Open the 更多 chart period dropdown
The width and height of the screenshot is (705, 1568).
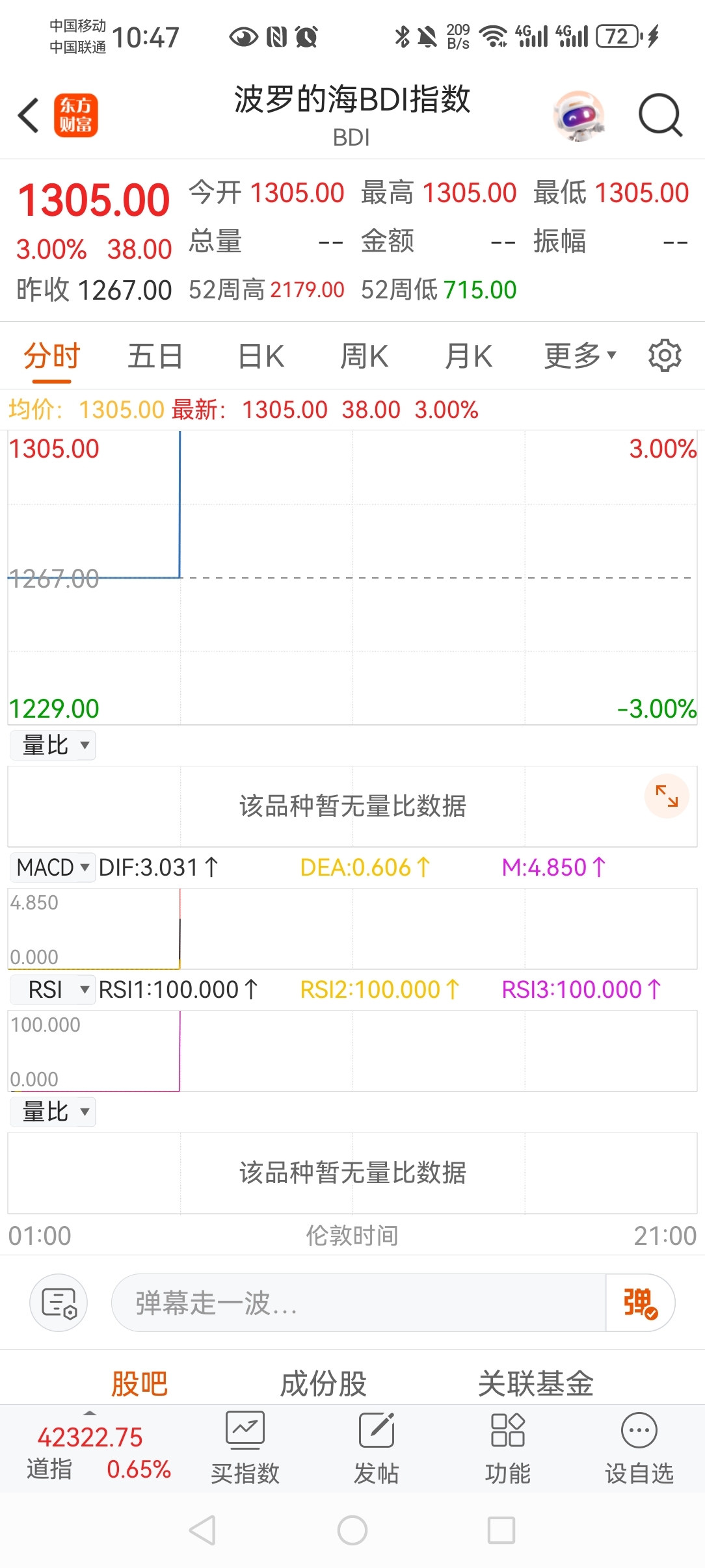pos(579,356)
